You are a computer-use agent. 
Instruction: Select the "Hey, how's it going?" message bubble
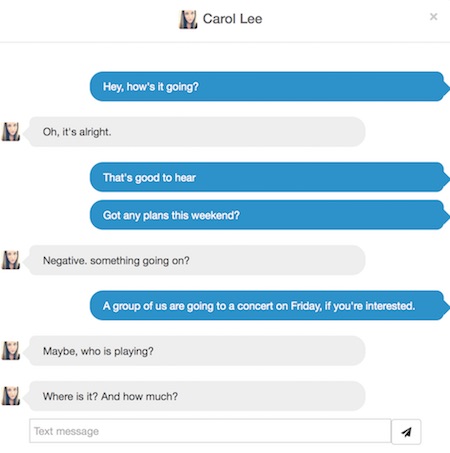[269, 87]
